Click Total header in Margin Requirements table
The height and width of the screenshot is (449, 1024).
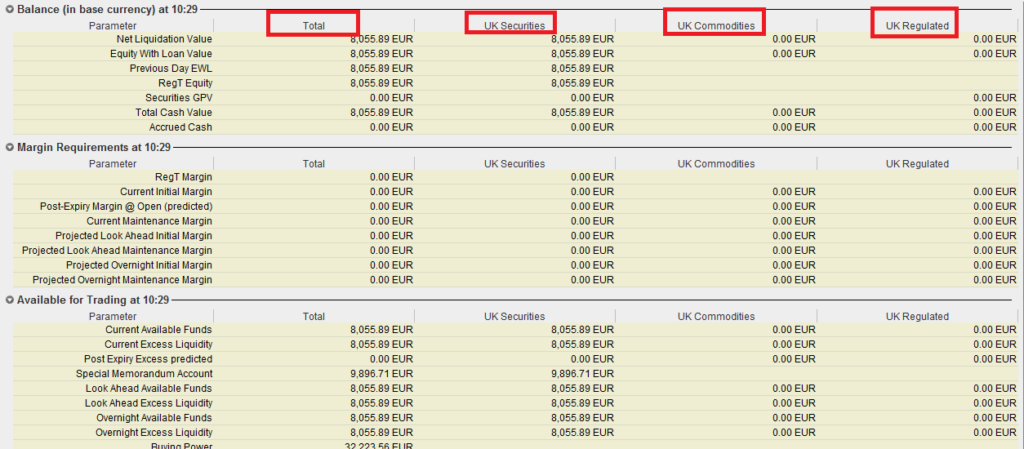pos(313,164)
